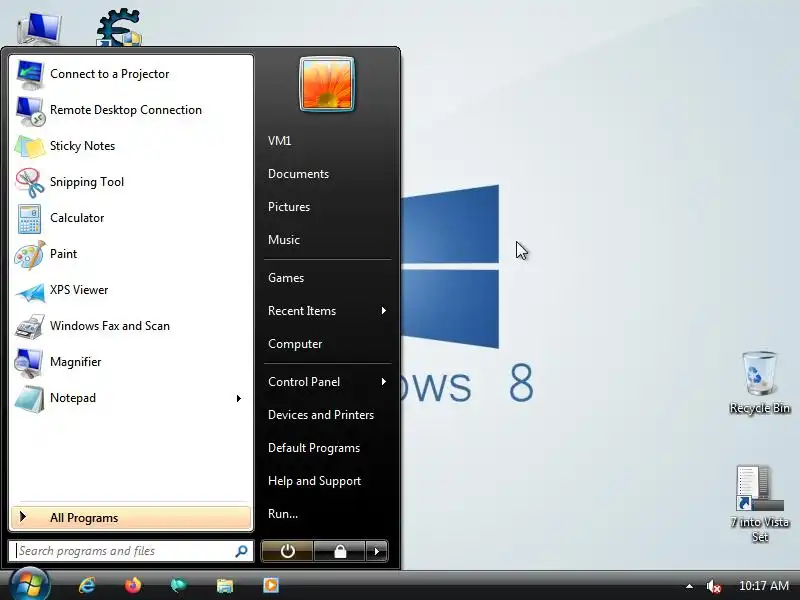Open the Sticky Notes icon
The height and width of the screenshot is (600, 800).
(30, 146)
